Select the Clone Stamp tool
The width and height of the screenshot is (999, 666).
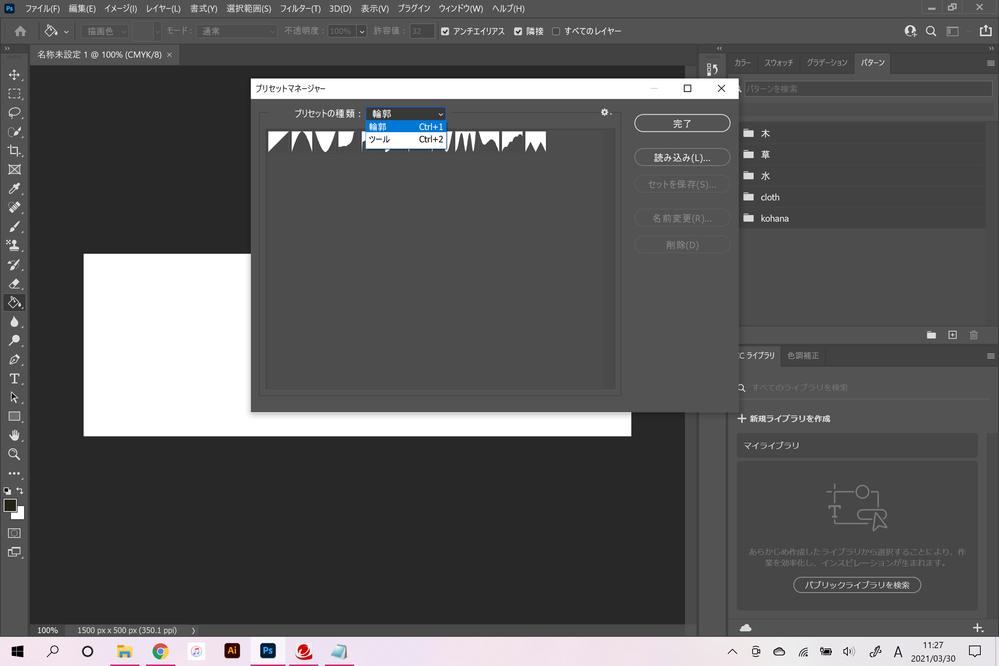click(14, 245)
